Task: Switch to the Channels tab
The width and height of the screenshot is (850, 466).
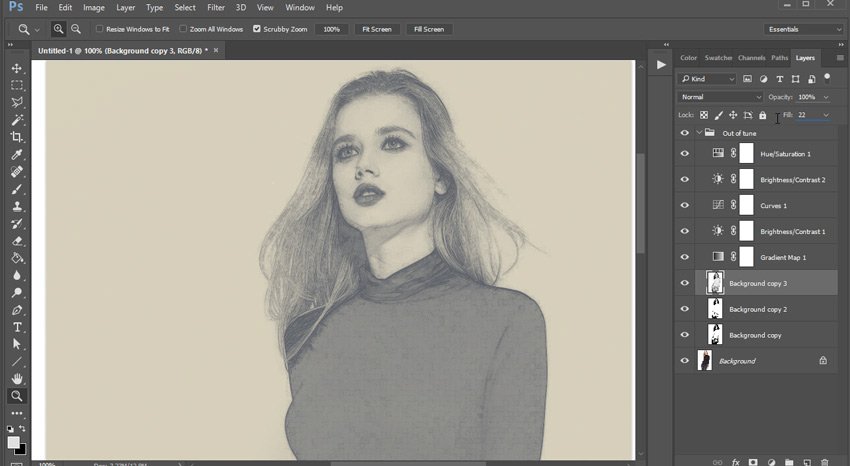Action: click(751, 58)
